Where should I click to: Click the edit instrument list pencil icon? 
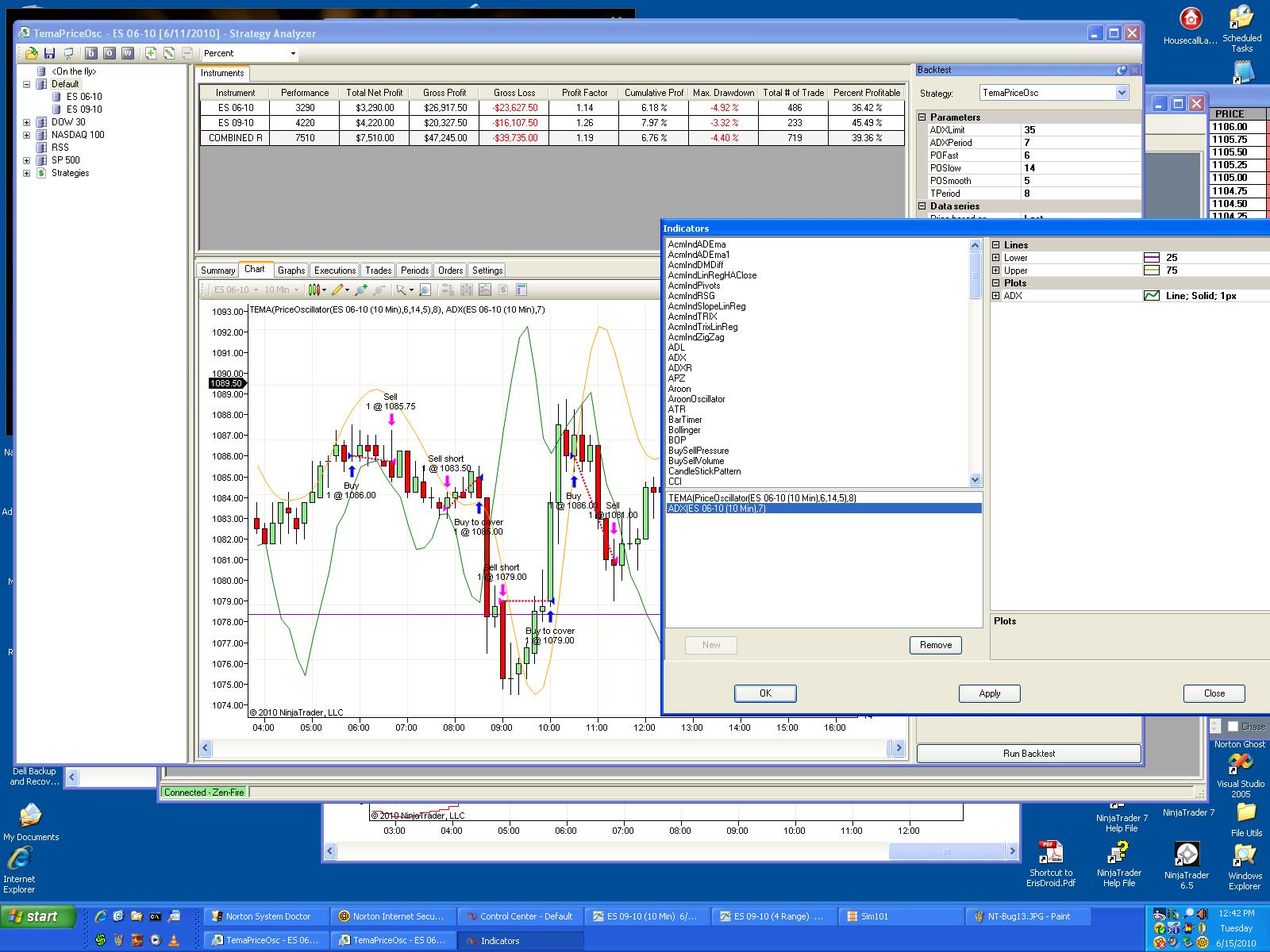[169, 53]
